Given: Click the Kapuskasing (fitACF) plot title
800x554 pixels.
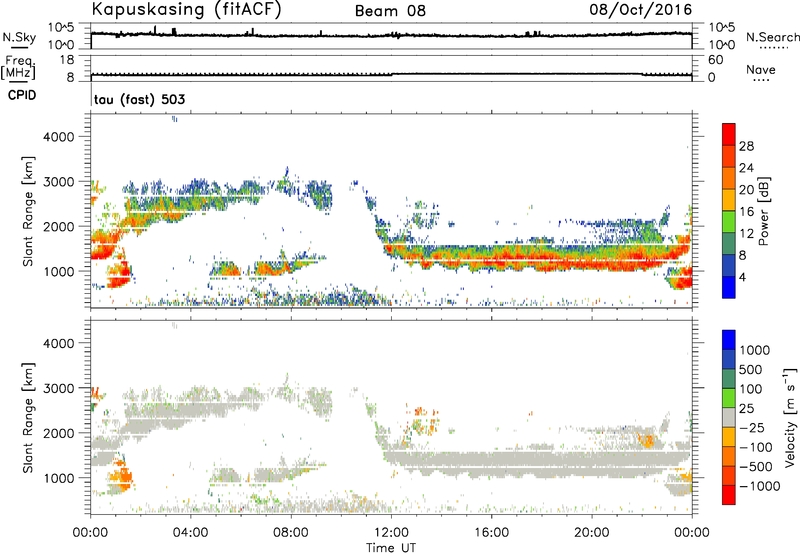Looking at the screenshot, I should 186,10.
